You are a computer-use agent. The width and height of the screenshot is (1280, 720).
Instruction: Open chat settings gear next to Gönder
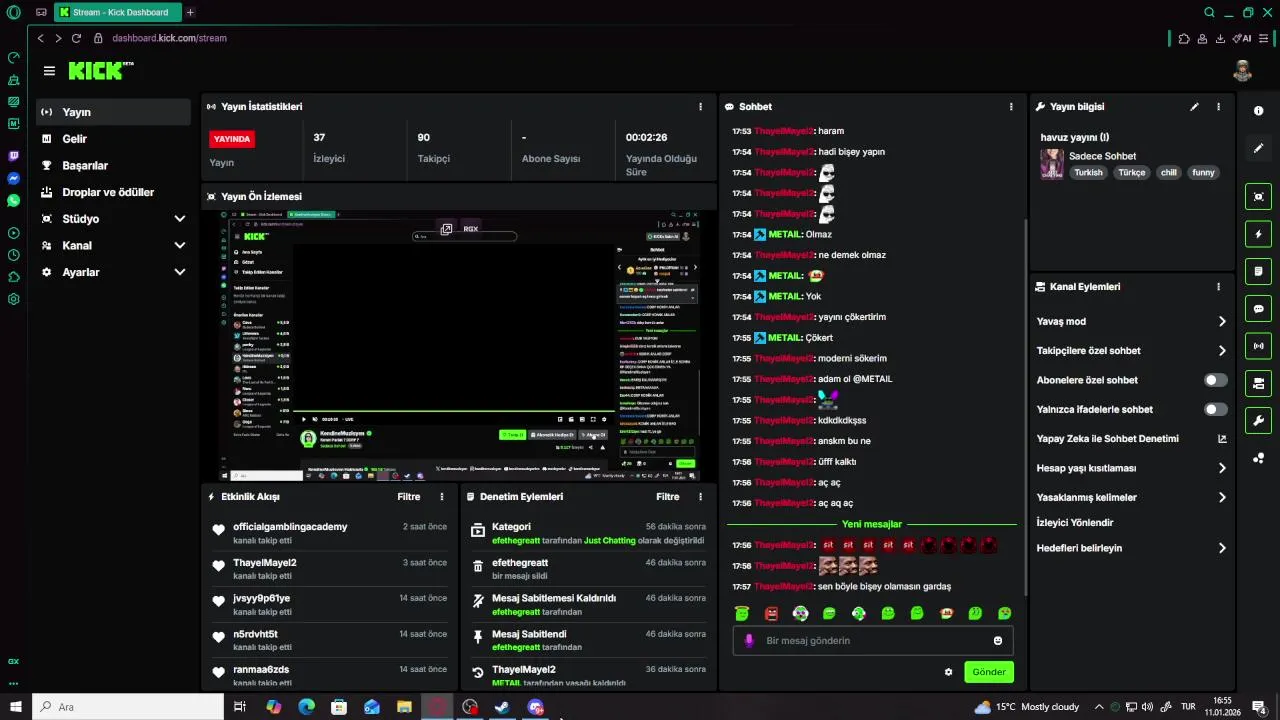point(948,672)
